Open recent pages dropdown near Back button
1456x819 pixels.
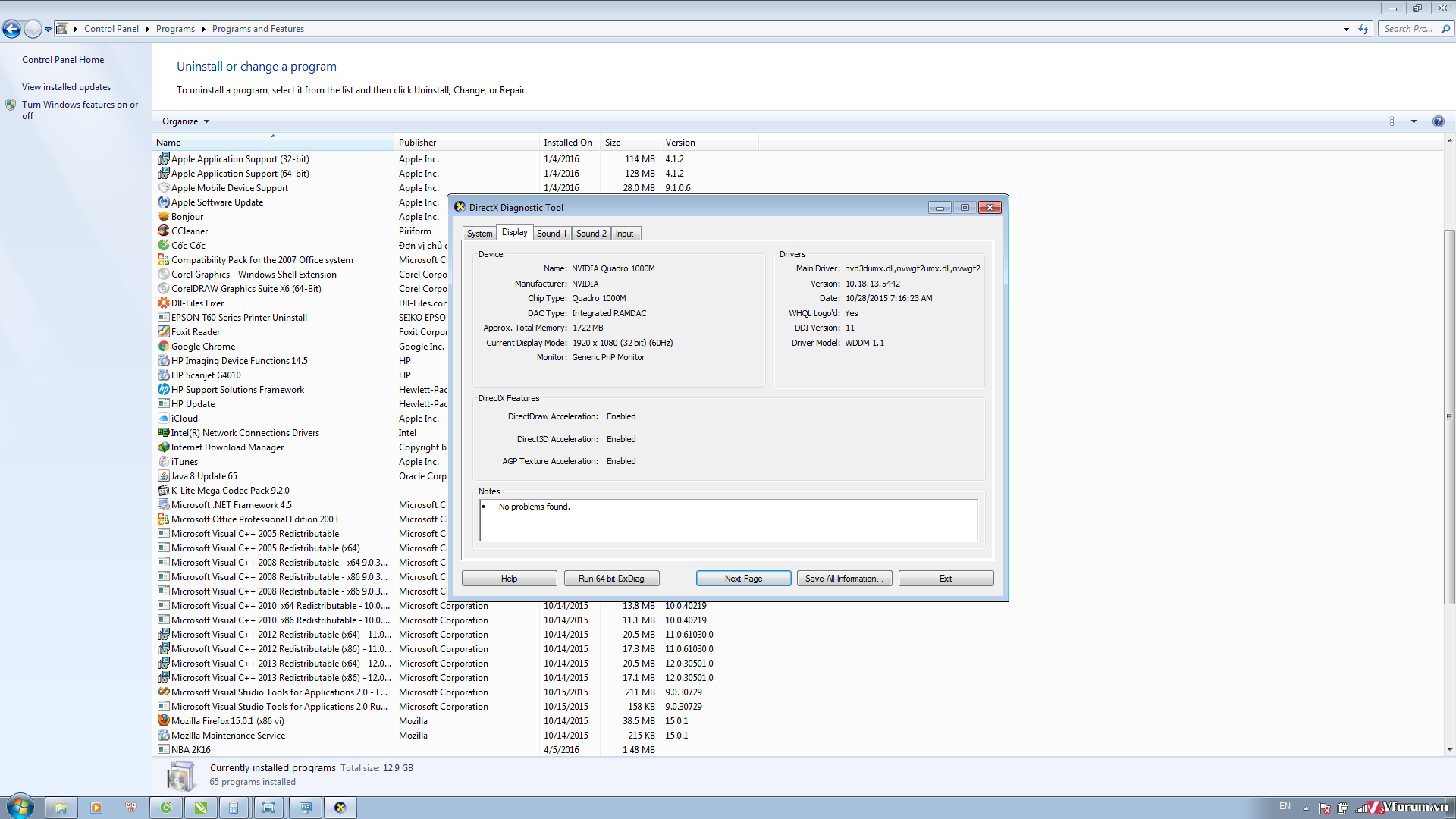(48, 29)
